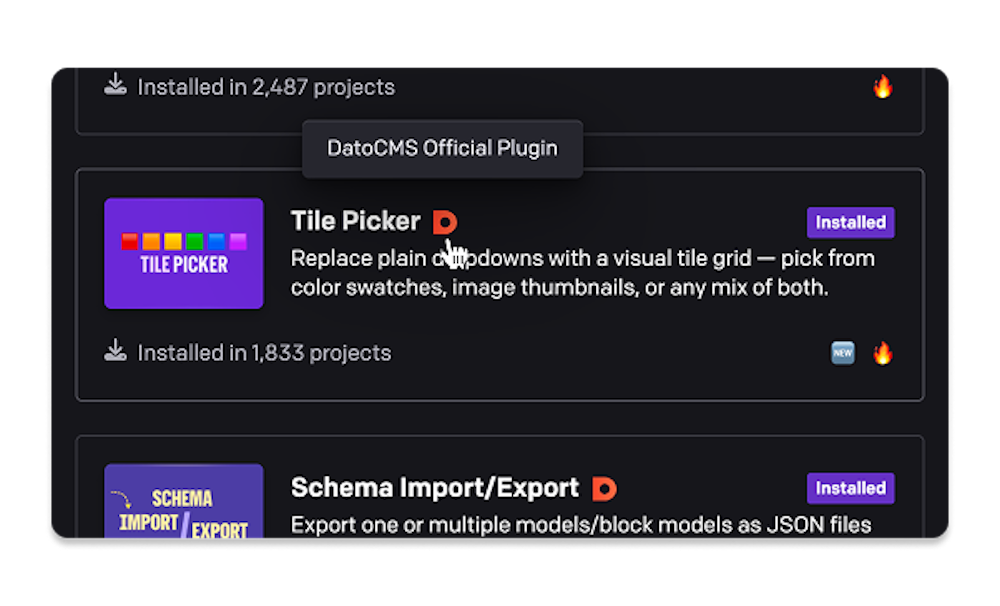The width and height of the screenshot is (1000, 606).
Task: Click Installed in 2,487 projects text
Action: click(267, 87)
